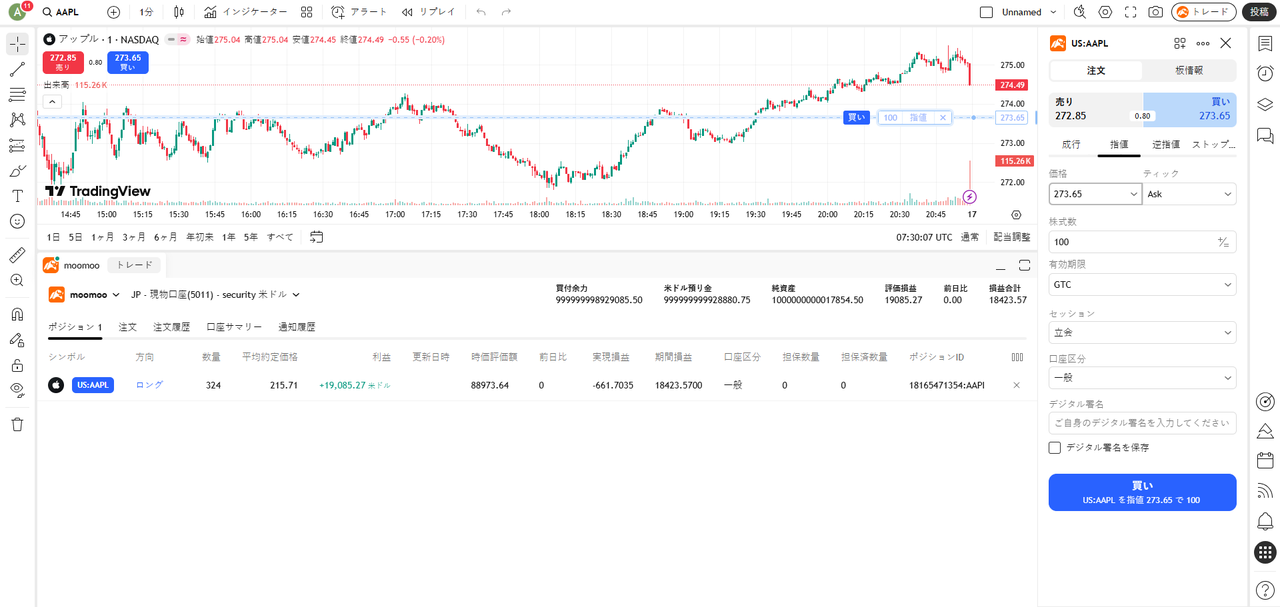Take a chart snapshot with camera icon
Viewport: 1280px width, 607px height.
pos(1155,12)
